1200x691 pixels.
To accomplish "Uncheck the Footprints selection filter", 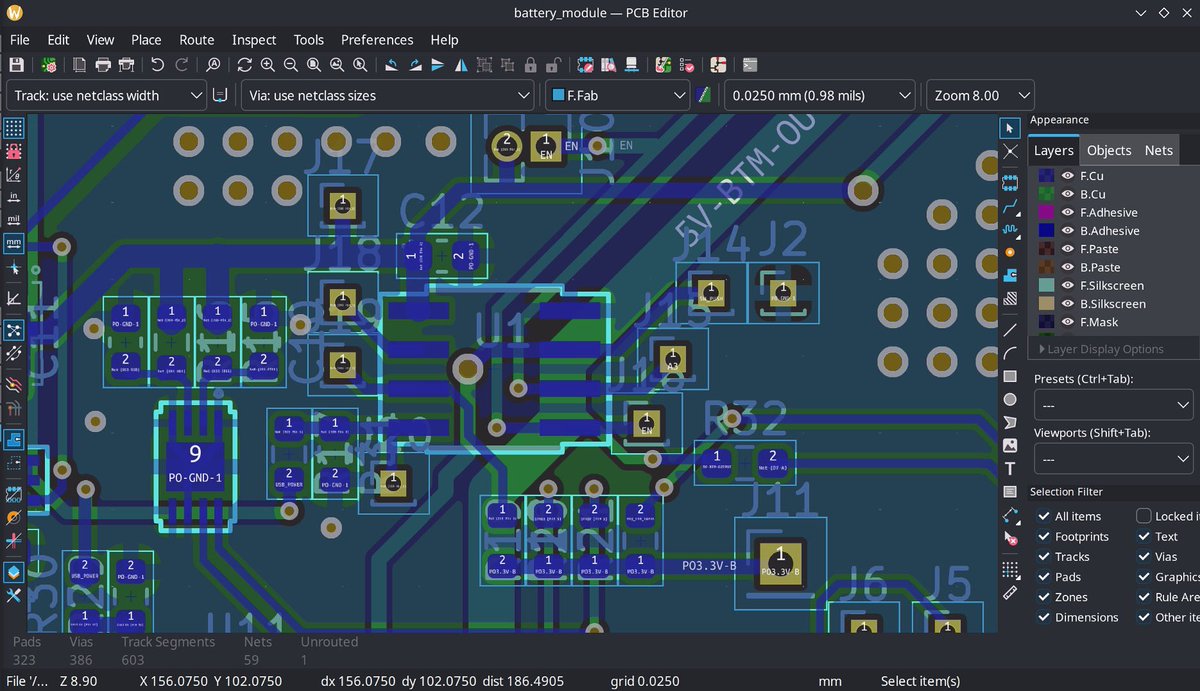I will [x=1044, y=536].
